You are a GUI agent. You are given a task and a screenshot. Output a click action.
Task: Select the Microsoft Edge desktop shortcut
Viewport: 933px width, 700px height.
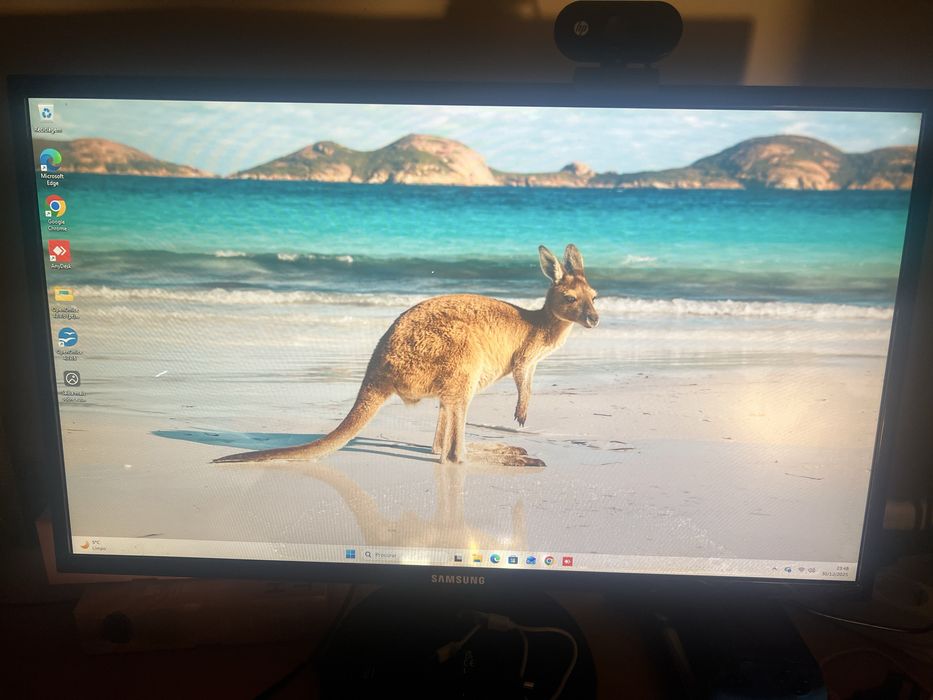[52, 167]
